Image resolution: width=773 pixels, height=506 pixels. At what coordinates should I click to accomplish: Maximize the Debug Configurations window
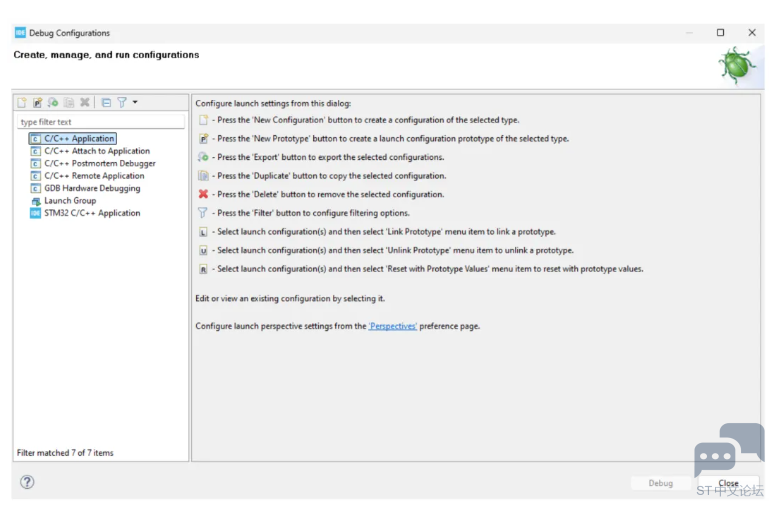(720, 33)
